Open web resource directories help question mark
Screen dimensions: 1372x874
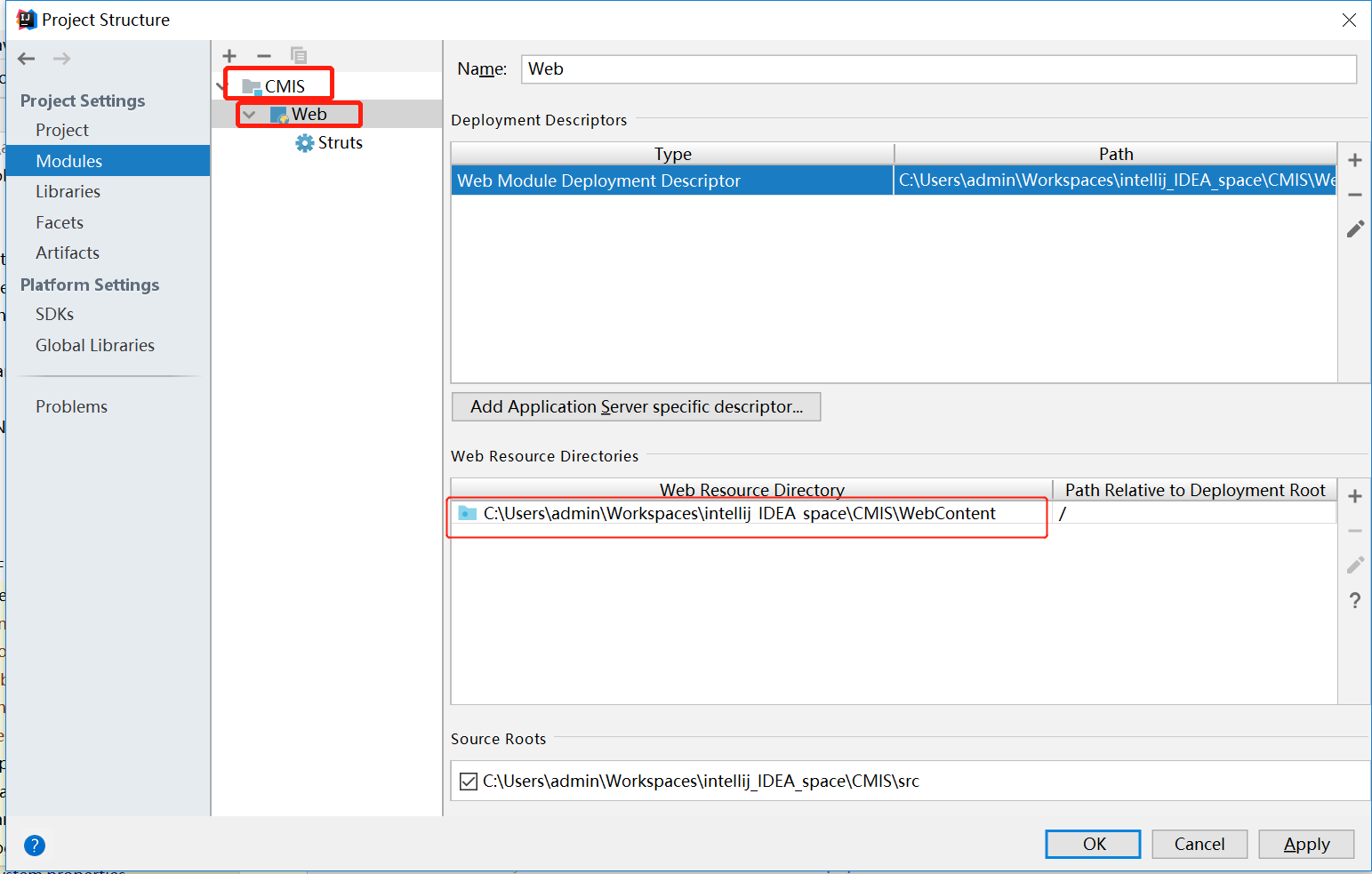(1355, 600)
